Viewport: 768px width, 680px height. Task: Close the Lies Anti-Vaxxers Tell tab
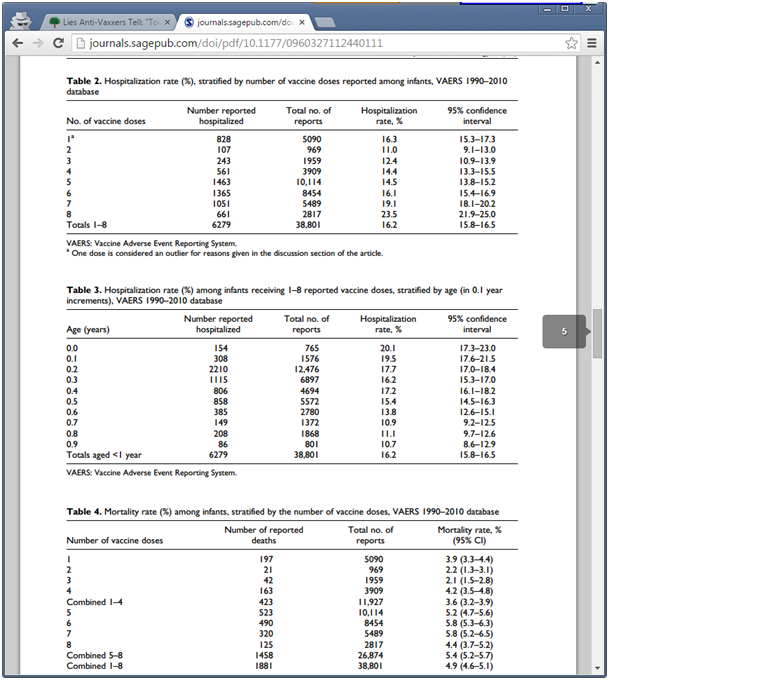click(167, 22)
